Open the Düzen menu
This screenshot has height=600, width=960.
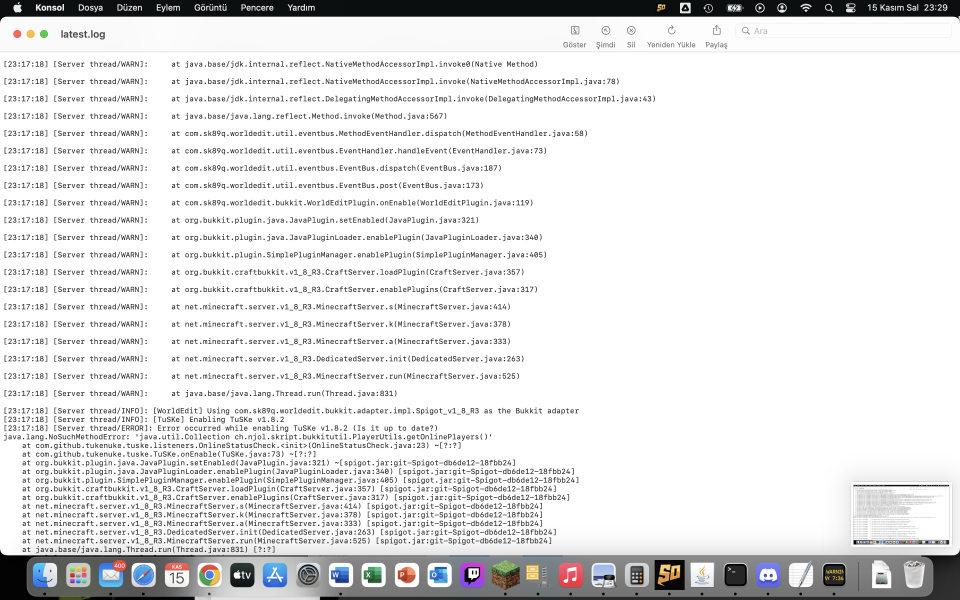129,8
